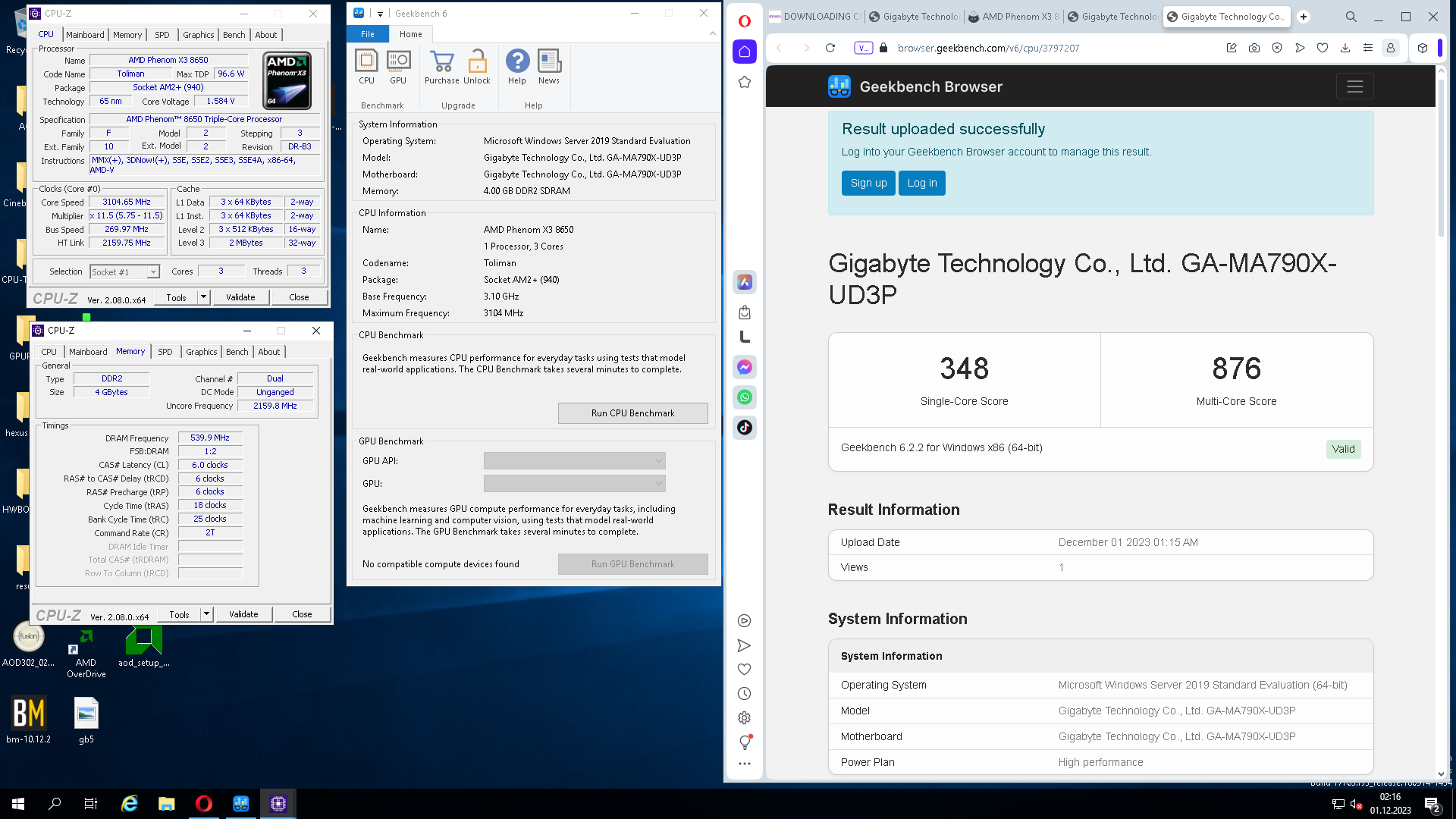The image size is (1456, 819).
Task: Open Windows Start menu
Action: 18,804
